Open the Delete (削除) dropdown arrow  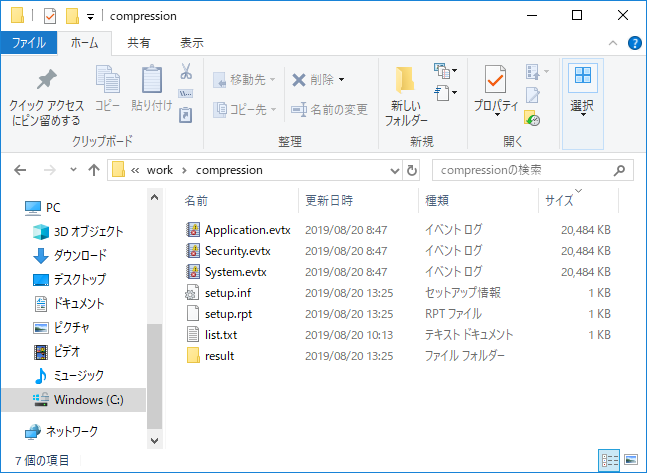pyautogui.click(x=341, y=80)
